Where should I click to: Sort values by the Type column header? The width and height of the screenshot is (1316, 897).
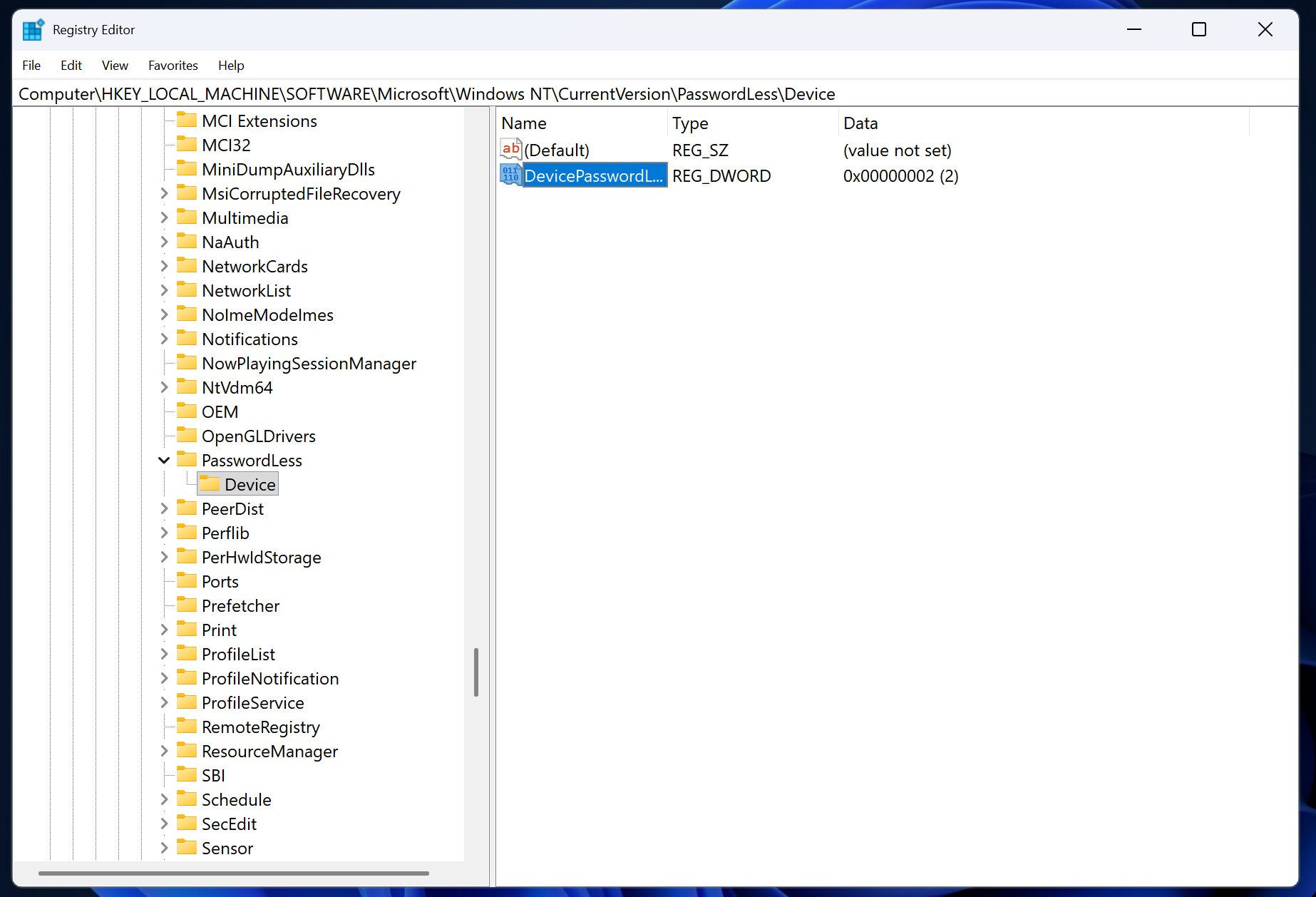pos(753,123)
